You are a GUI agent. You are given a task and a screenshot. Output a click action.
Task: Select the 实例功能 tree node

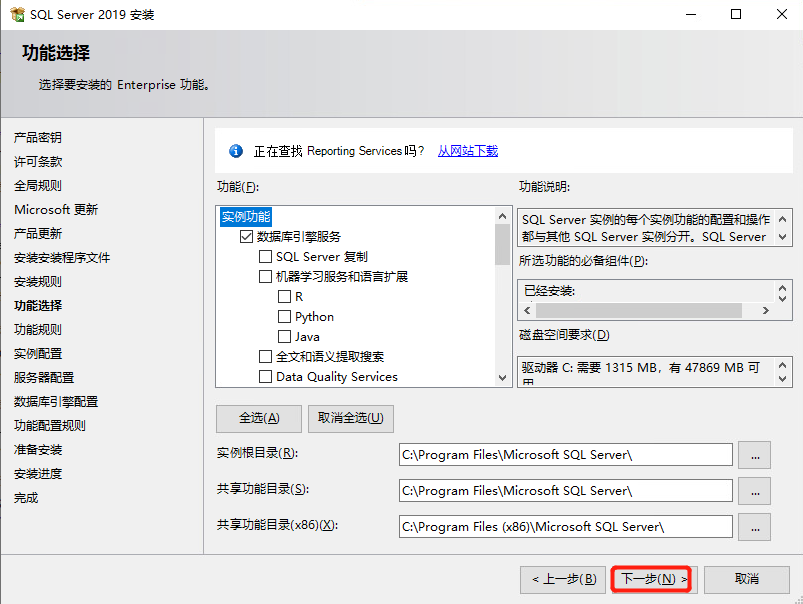246,217
